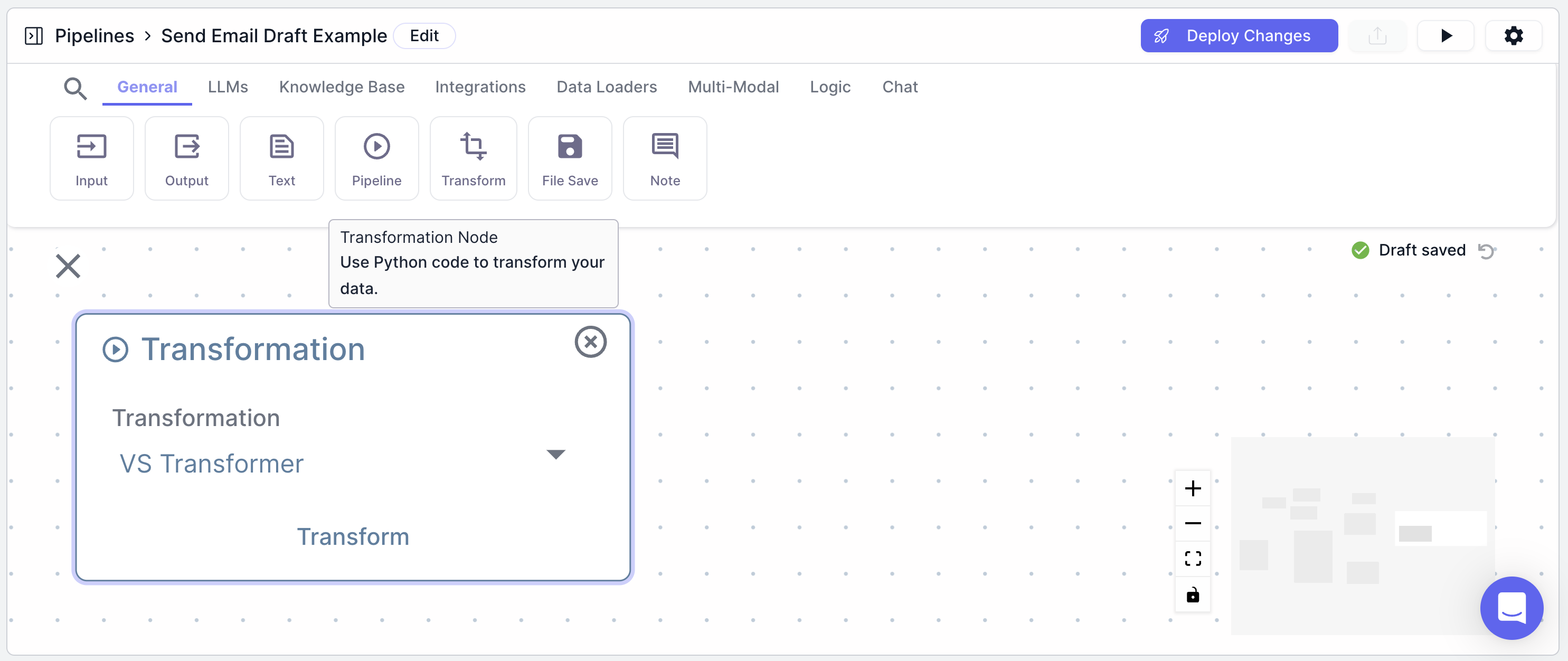1568x661 pixels.
Task: Insert a Note node
Action: coord(665,158)
